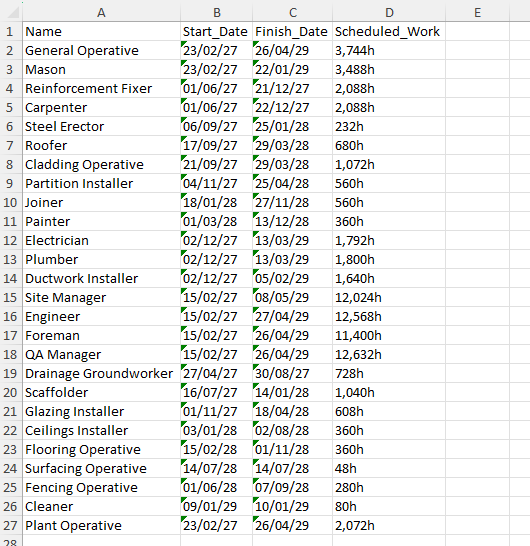Screen dimensions: 530x546
Task: Click Steel Erector's start date 06/09/27
Action: tap(217, 126)
